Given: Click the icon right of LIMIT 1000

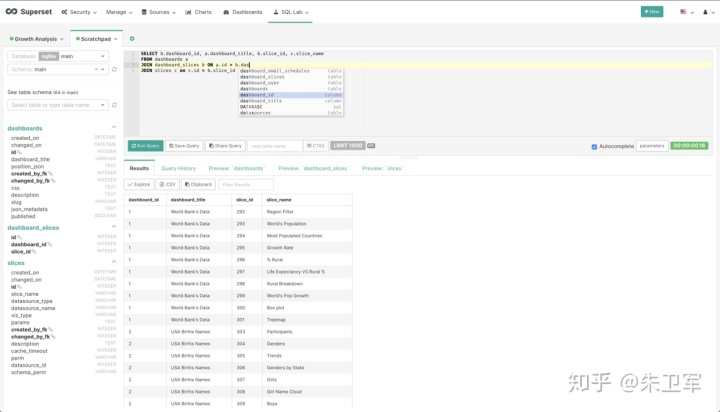Looking at the screenshot, I should click(371, 146).
